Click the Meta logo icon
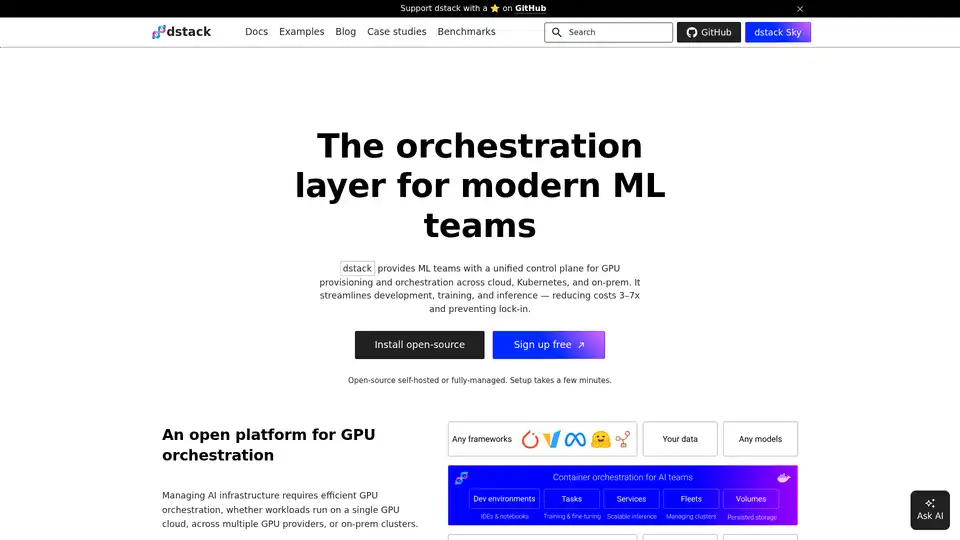 point(574,439)
